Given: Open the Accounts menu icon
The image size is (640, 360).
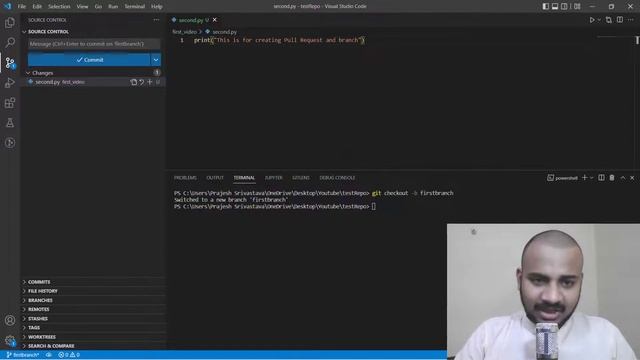Looking at the screenshot, I should 10,320.
